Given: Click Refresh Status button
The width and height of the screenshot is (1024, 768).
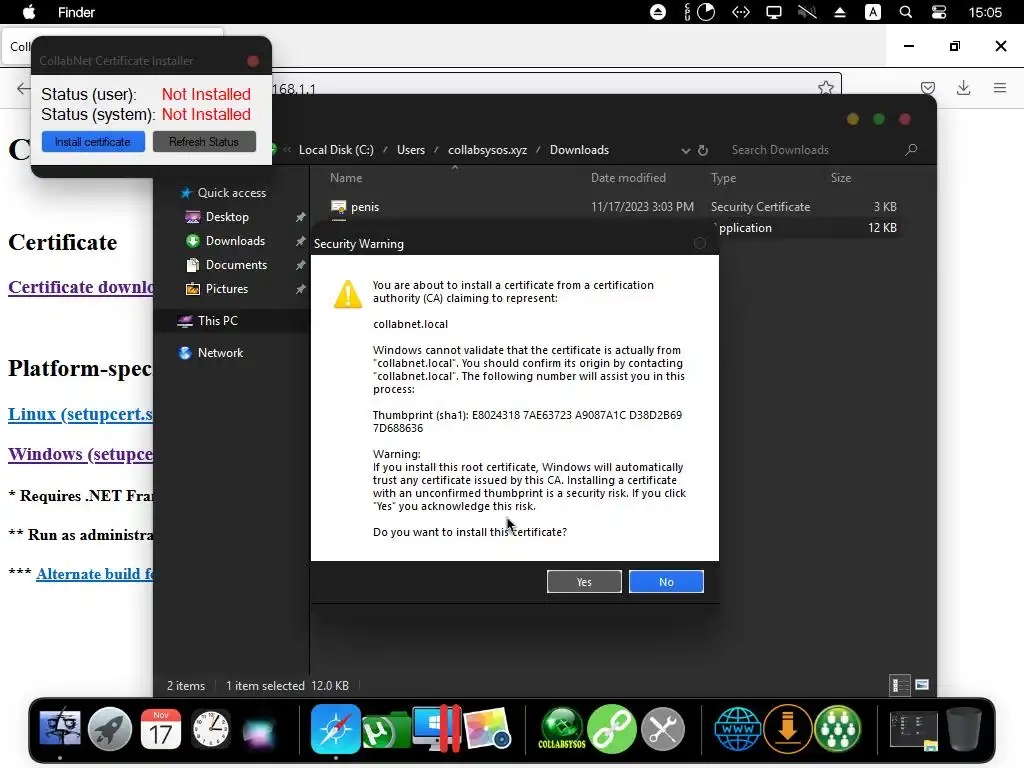Looking at the screenshot, I should pos(204,142).
